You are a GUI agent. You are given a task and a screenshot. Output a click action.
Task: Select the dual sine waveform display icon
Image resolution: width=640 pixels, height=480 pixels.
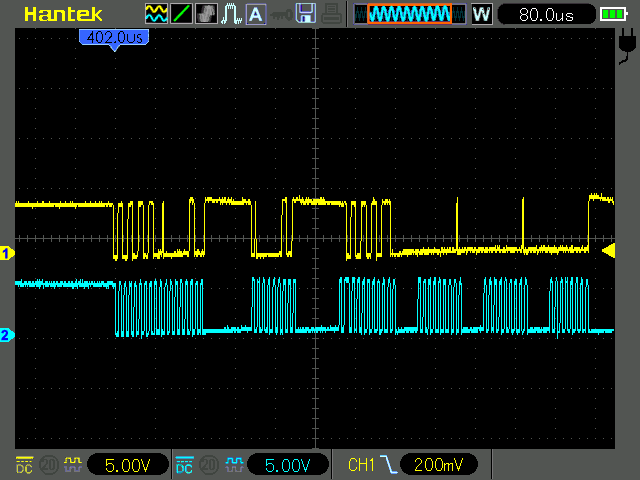pos(156,14)
